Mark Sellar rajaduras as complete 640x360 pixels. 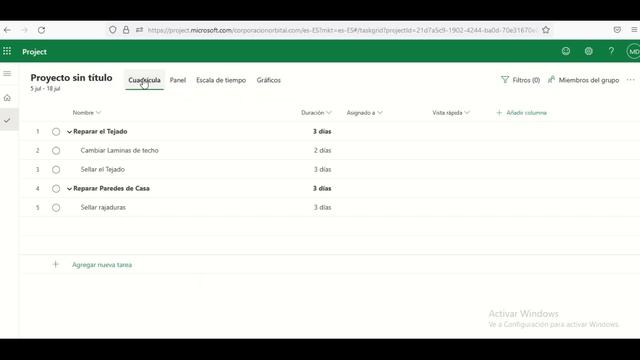[56, 207]
